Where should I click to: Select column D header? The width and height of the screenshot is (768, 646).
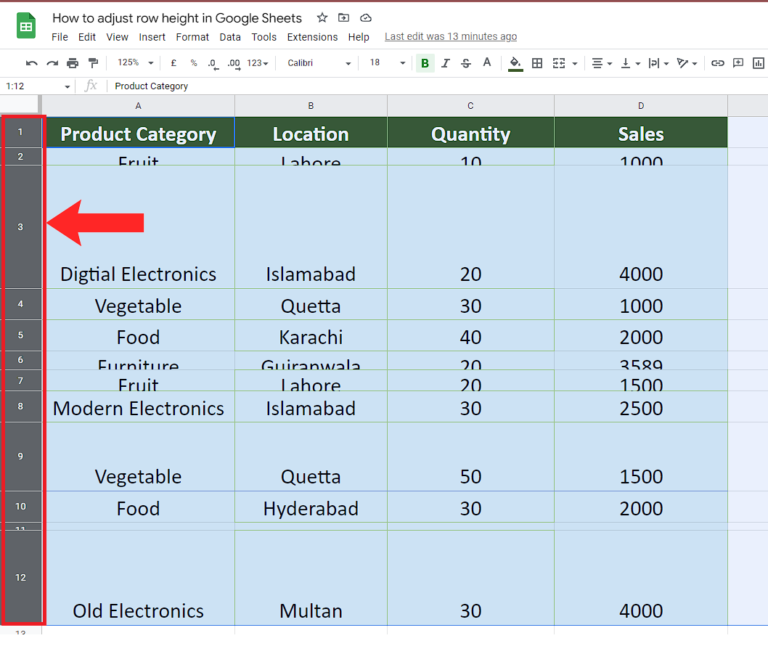pos(641,106)
